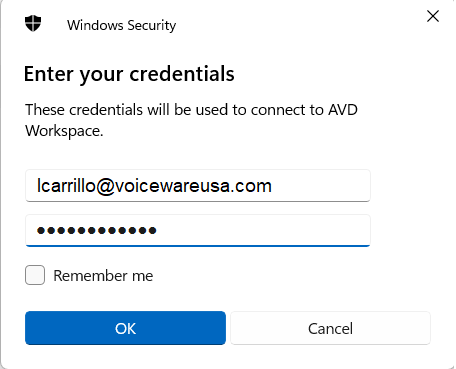Viewport: 456px width, 369px height.
Task: Place cursor at the @ symbol in email
Action: [106, 186]
